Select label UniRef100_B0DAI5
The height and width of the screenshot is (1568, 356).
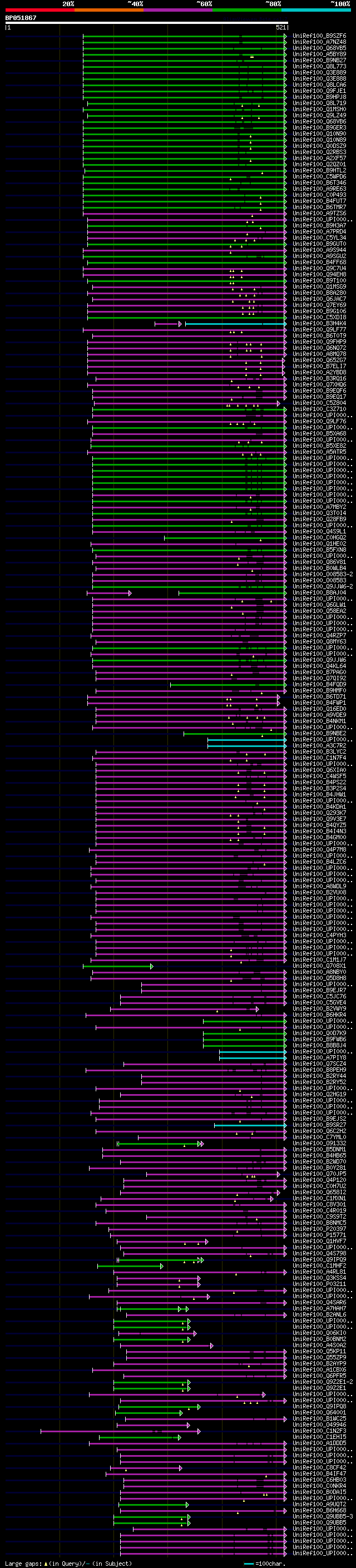(319, 1492)
